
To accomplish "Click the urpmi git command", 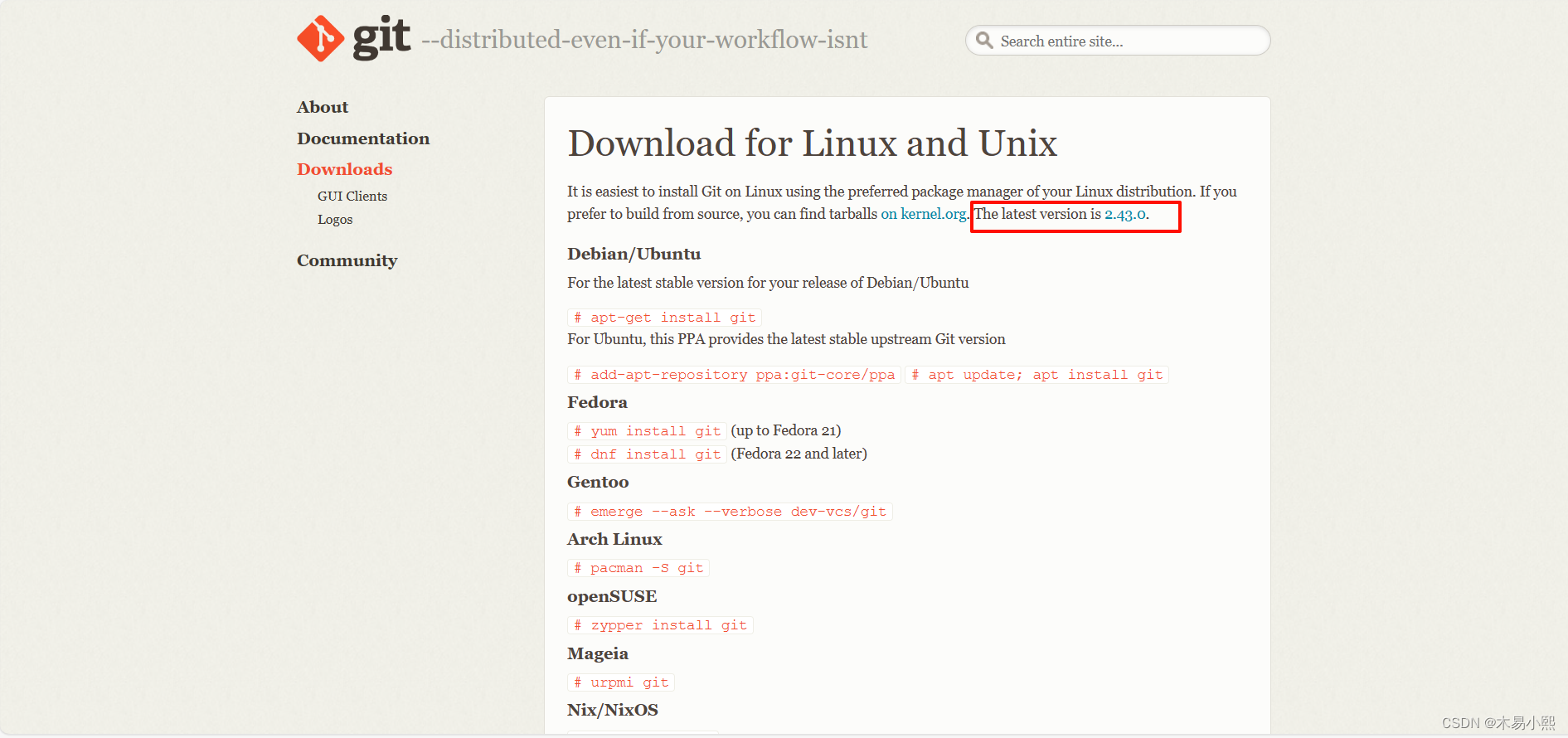I will (x=621, y=682).
